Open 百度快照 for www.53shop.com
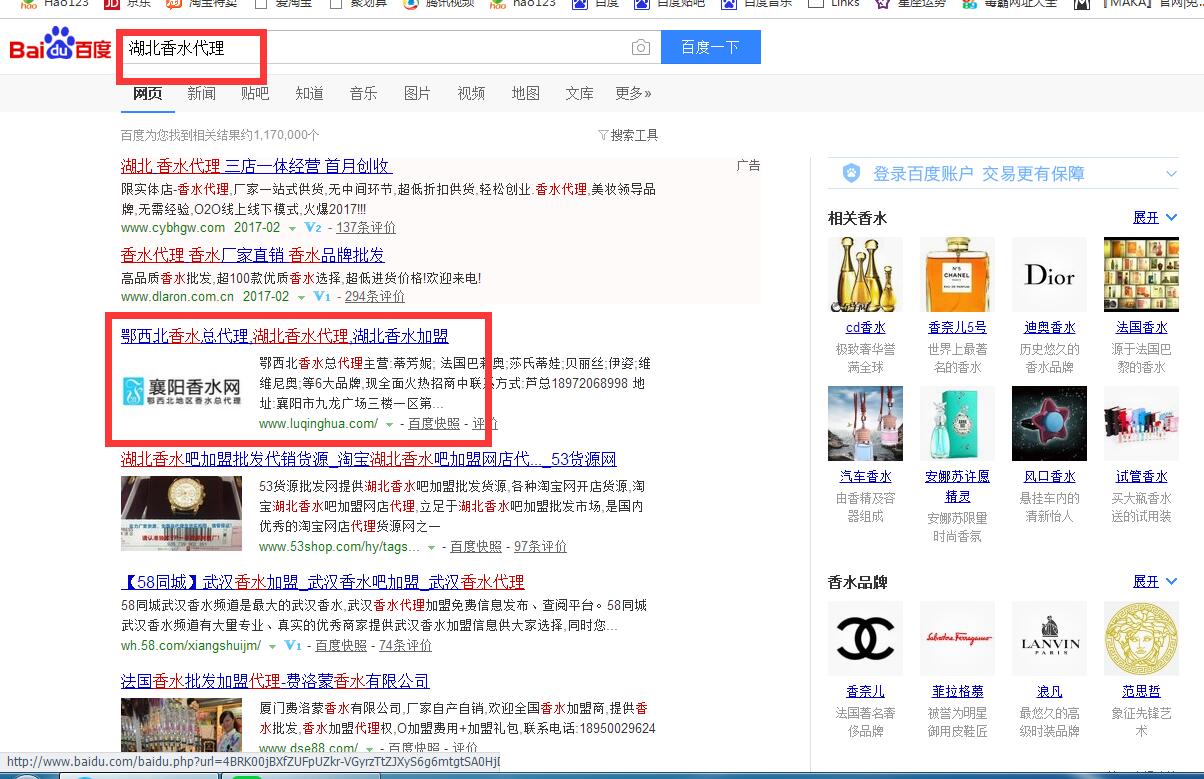Image resolution: width=1204 pixels, height=779 pixels. (476, 547)
